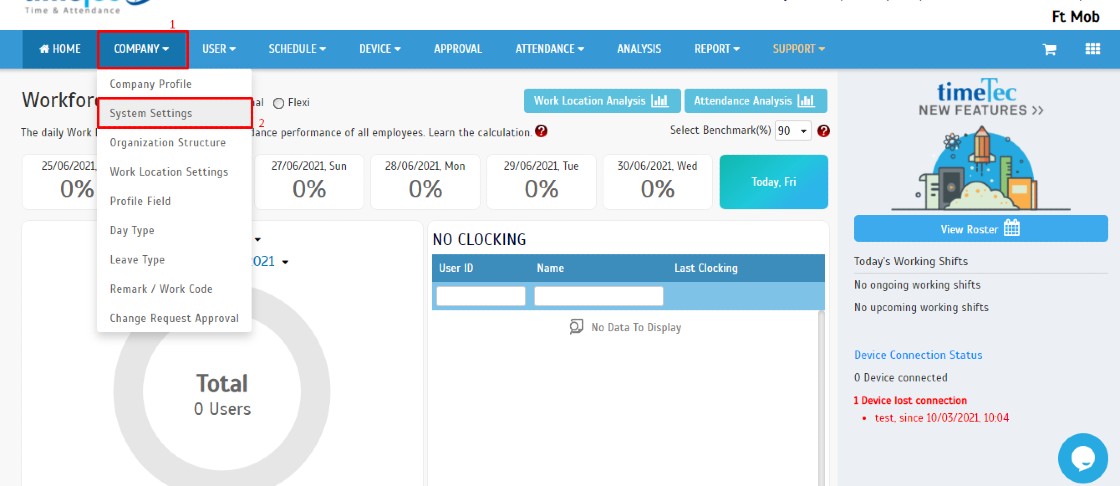Open the apps grid icon
Image resolution: width=1120 pixels, height=486 pixels.
point(1092,49)
